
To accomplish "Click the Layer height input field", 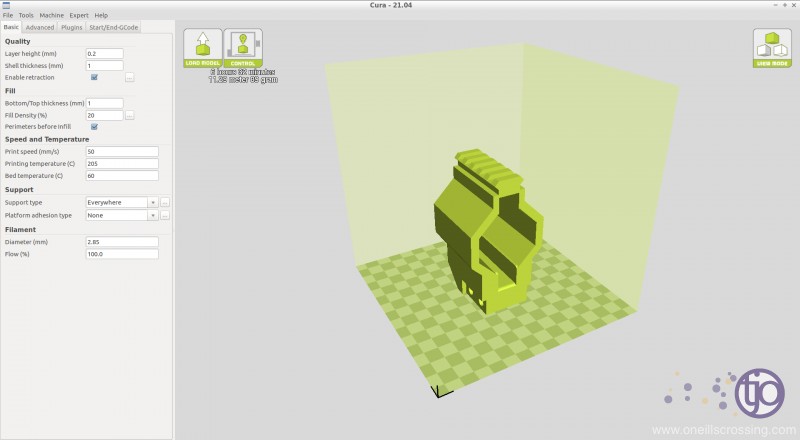I will (105, 54).
